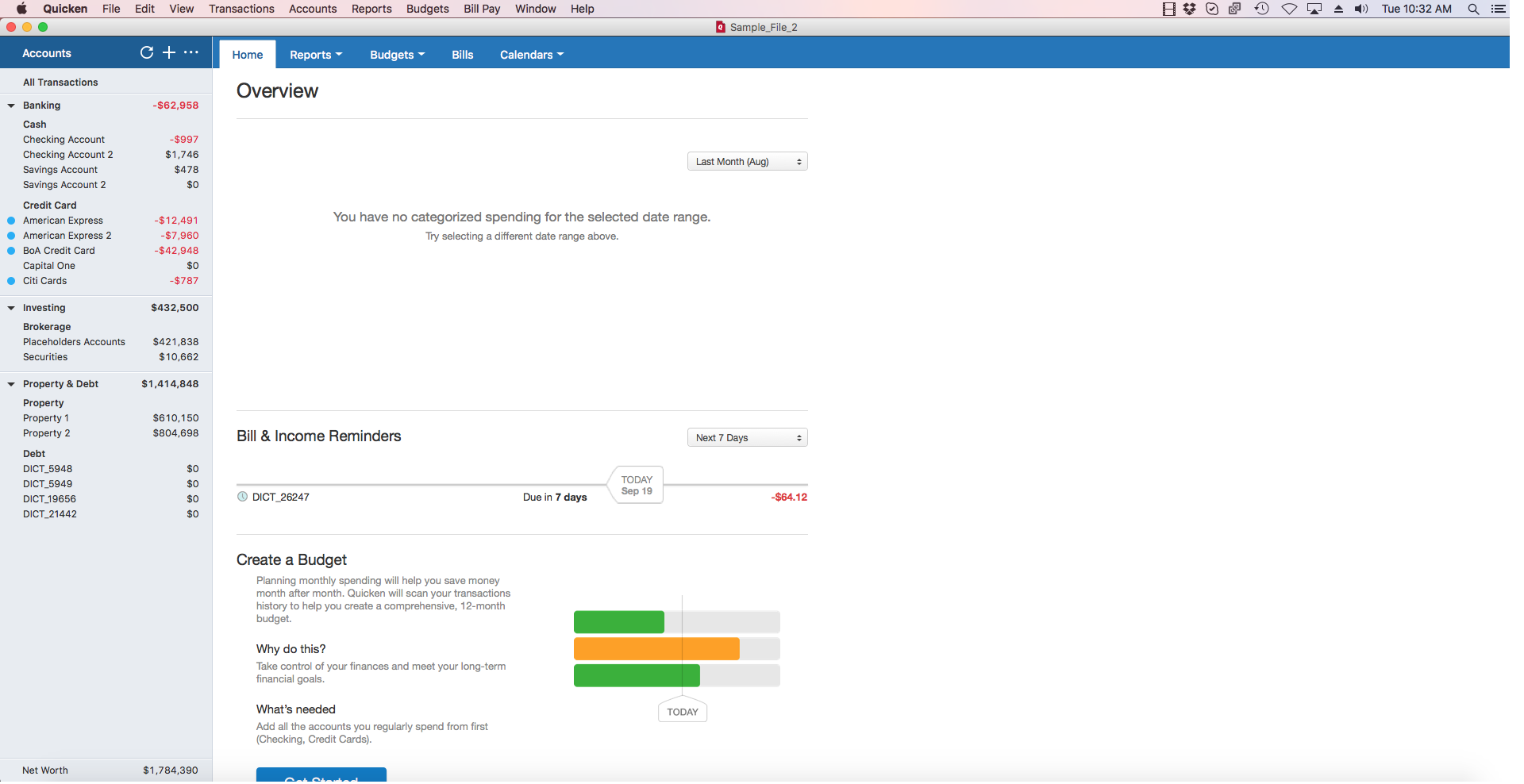This screenshot has width=1524, height=784.
Task: Open the Transactions menu in menu bar
Action: point(241,9)
